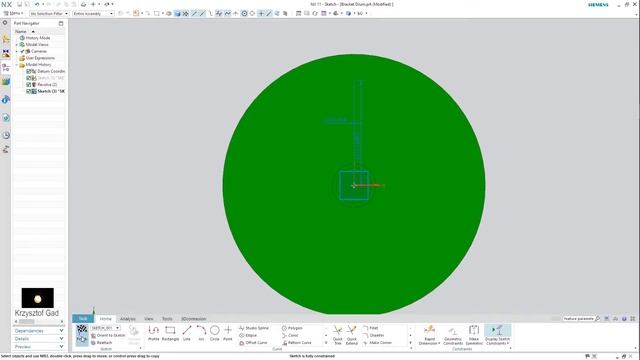
Task: Click the Orient to Sketch command
Action: click(108, 335)
